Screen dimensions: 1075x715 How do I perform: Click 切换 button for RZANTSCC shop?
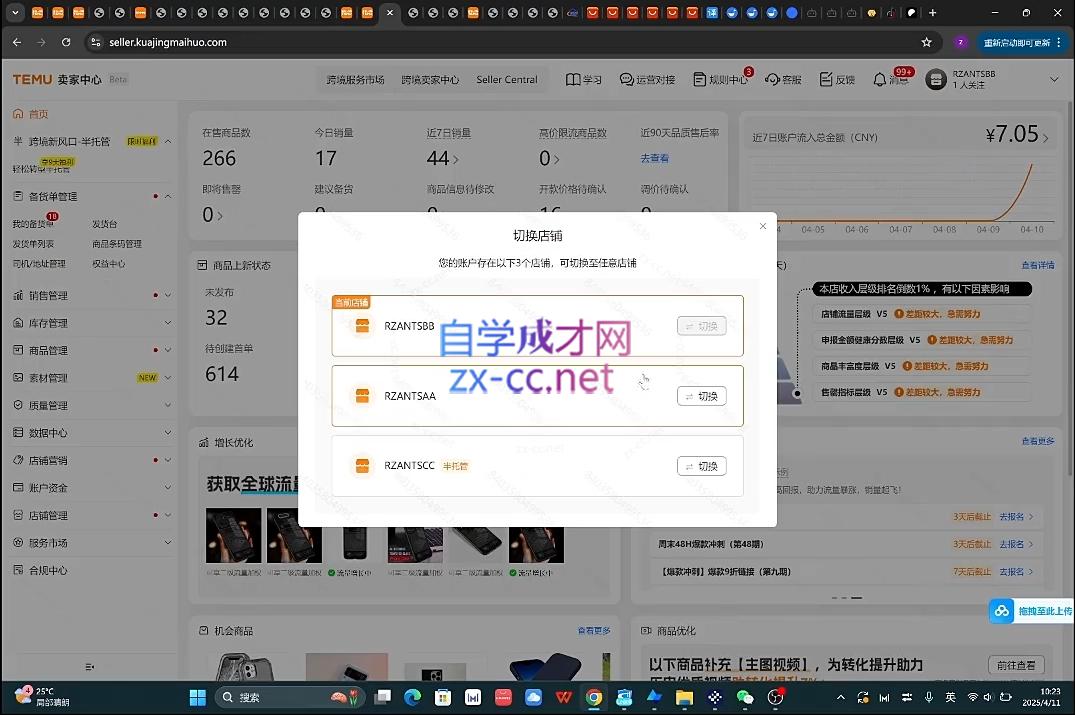pyautogui.click(x=701, y=466)
